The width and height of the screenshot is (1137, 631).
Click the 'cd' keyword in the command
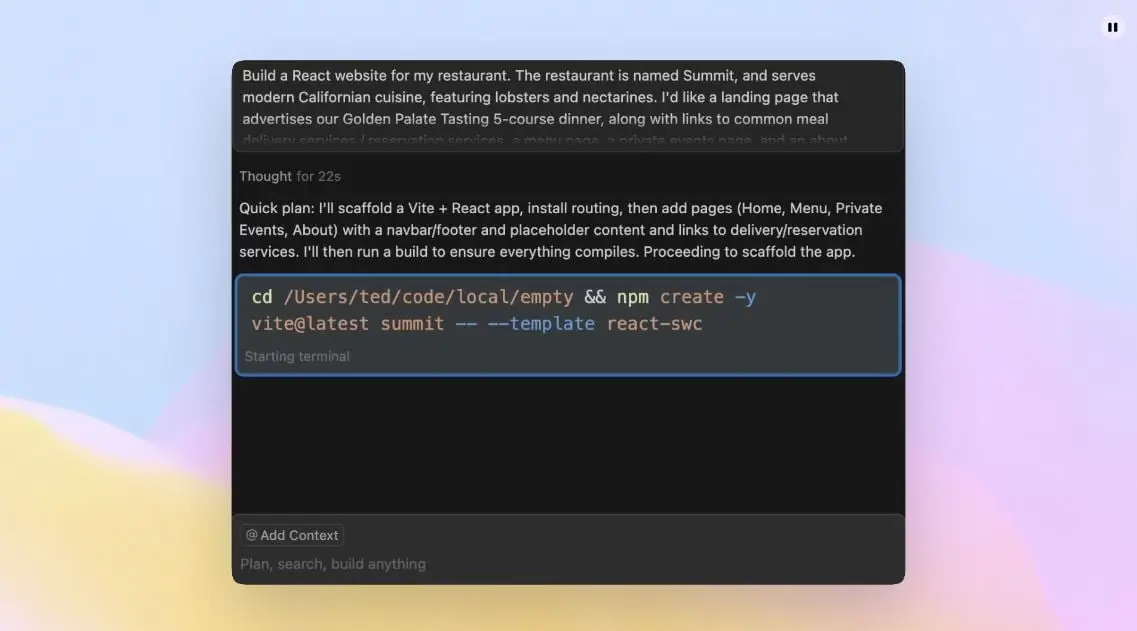click(x=262, y=297)
